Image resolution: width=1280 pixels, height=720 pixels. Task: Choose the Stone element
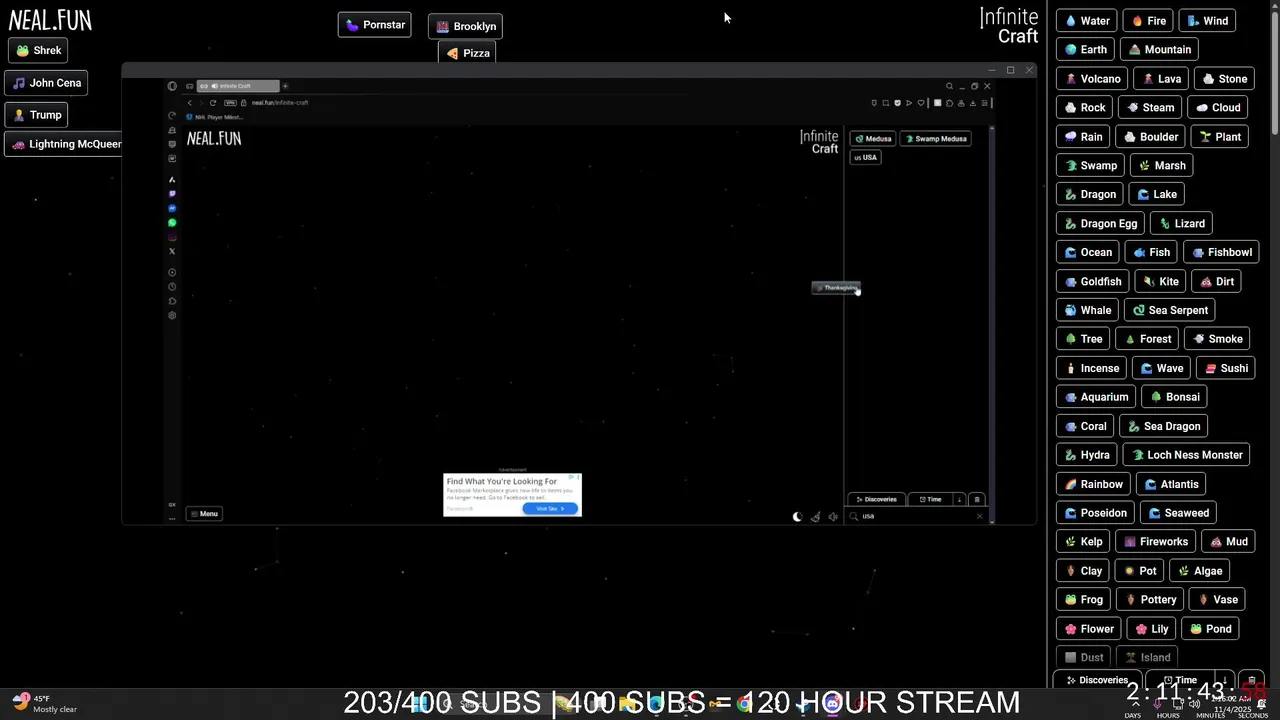1224,79
